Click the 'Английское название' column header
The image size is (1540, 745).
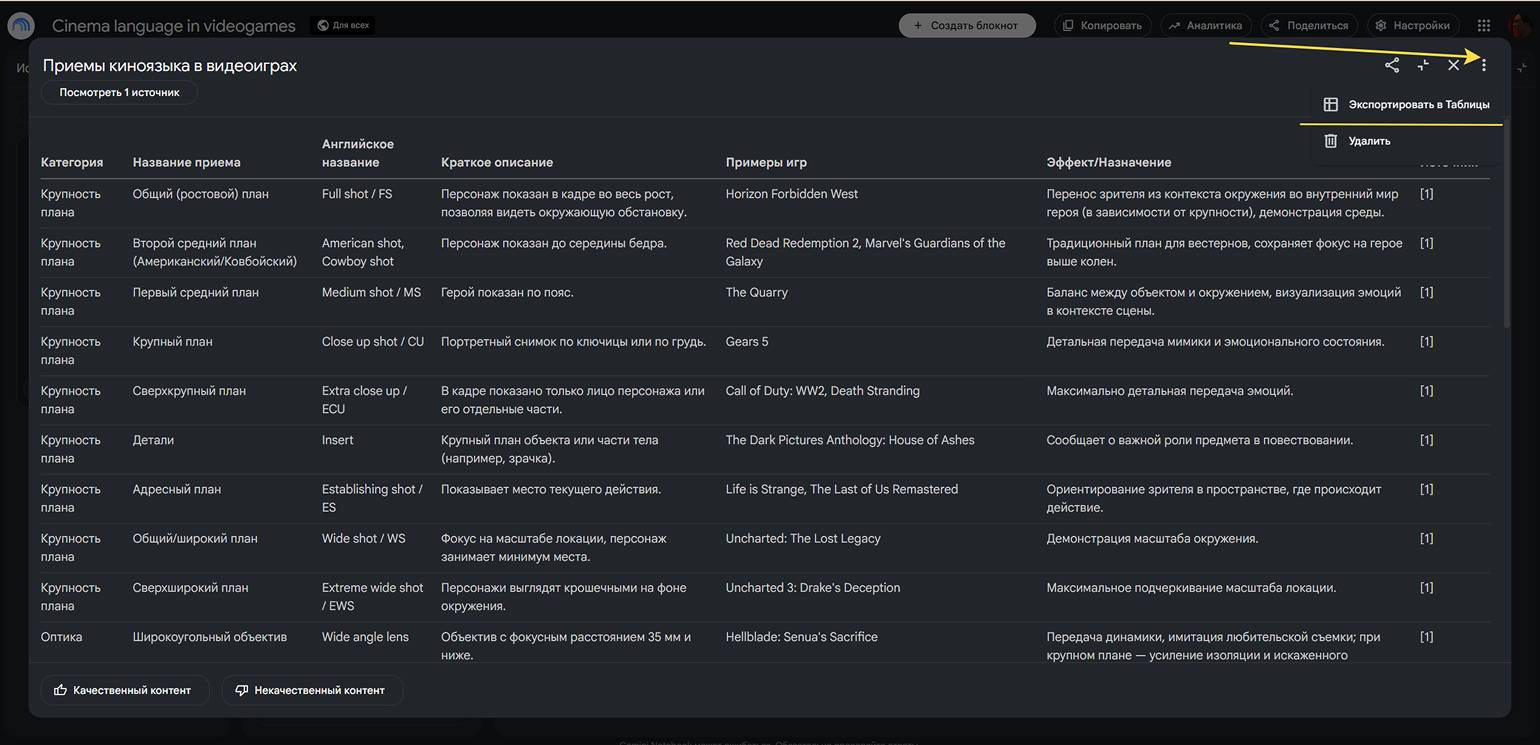[358, 153]
